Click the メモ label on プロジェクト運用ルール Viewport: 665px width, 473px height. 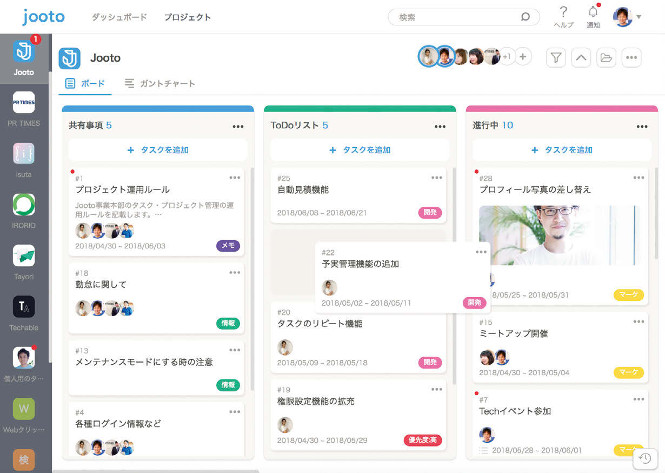click(x=228, y=246)
